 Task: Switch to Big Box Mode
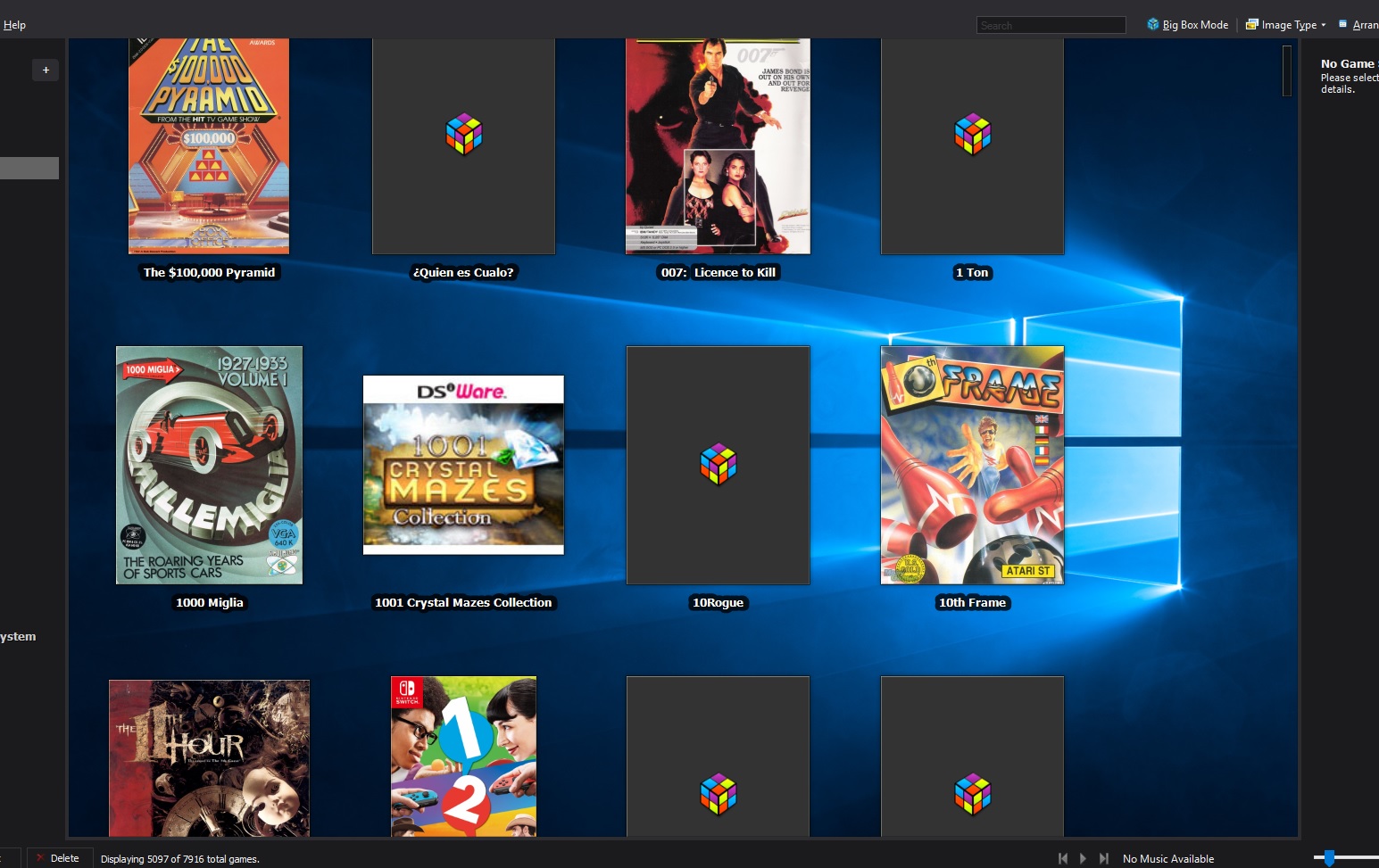click(1187, 25)
